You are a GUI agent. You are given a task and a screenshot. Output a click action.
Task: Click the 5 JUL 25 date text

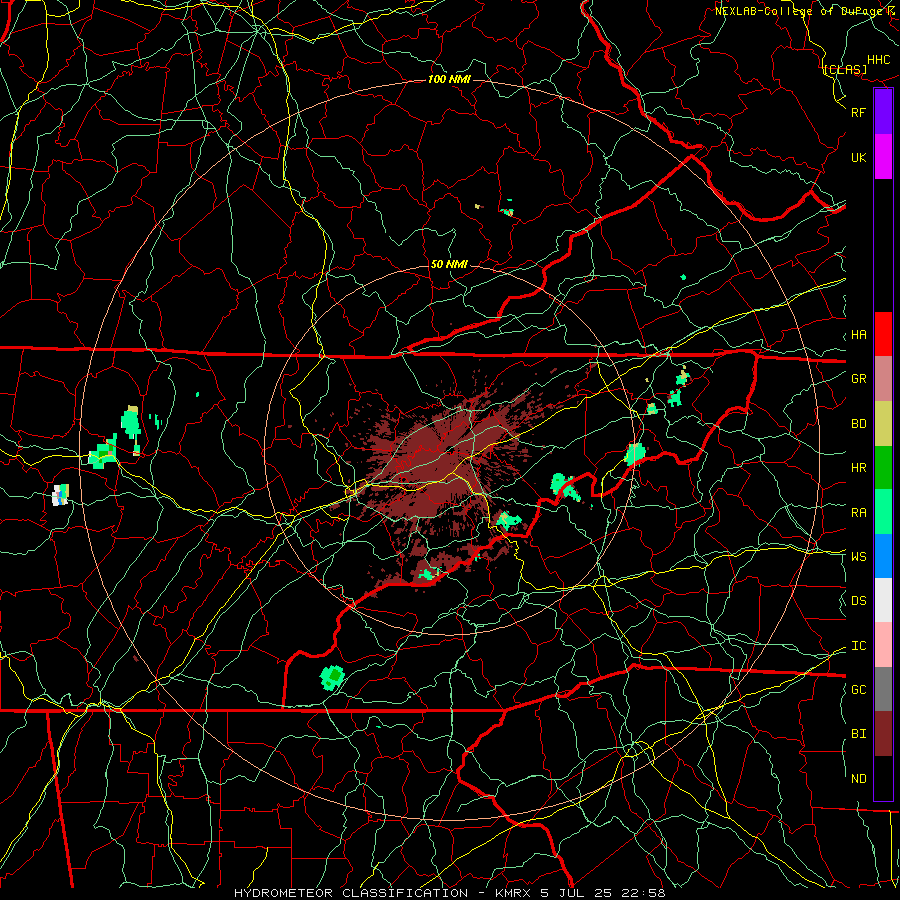coord(580,893)
